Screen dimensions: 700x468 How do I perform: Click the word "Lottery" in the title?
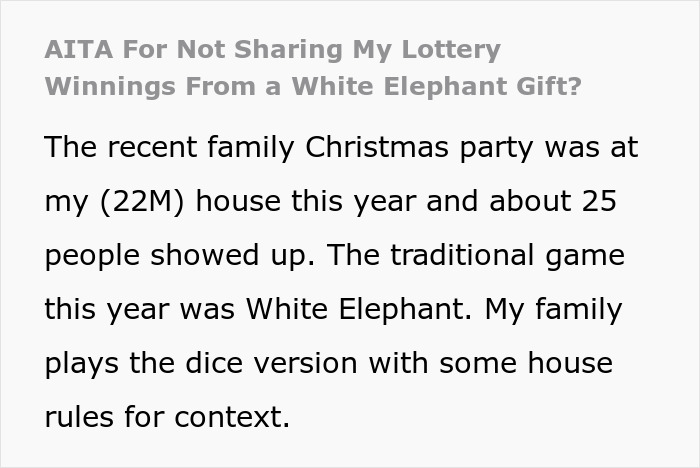tap(451, 50)
